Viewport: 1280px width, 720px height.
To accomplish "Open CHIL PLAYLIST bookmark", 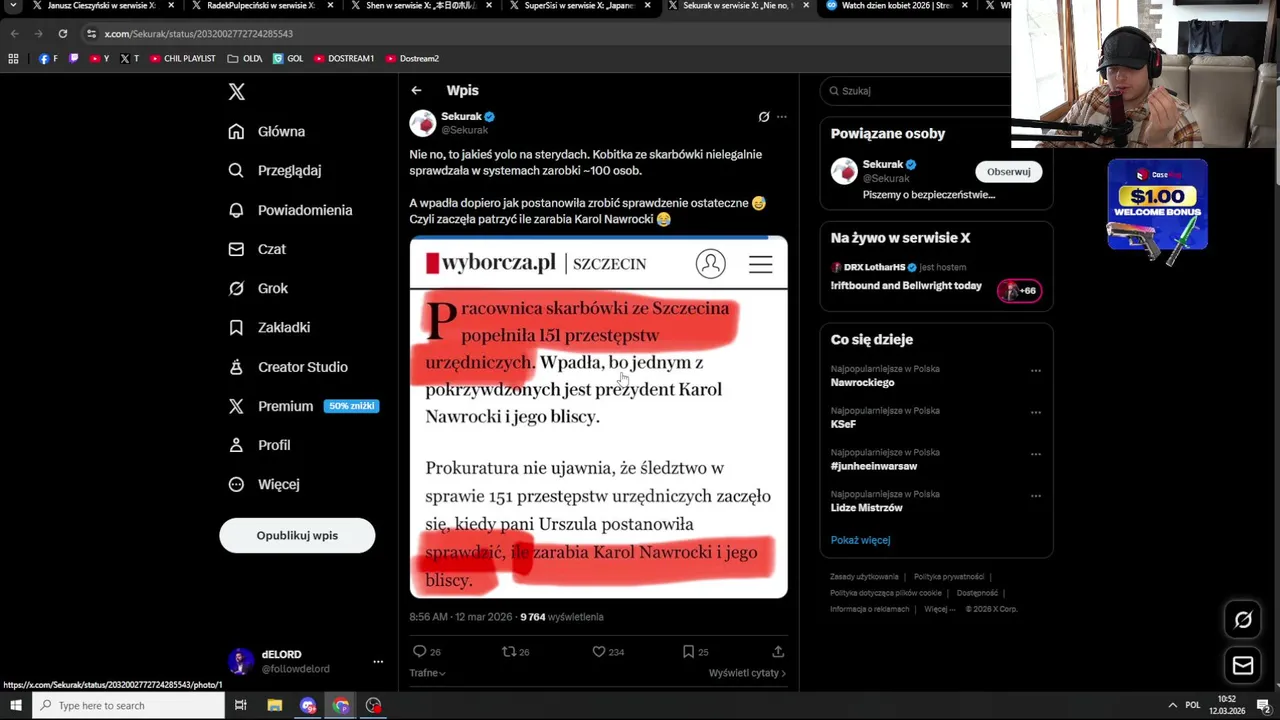I will (x=182, y=58).
